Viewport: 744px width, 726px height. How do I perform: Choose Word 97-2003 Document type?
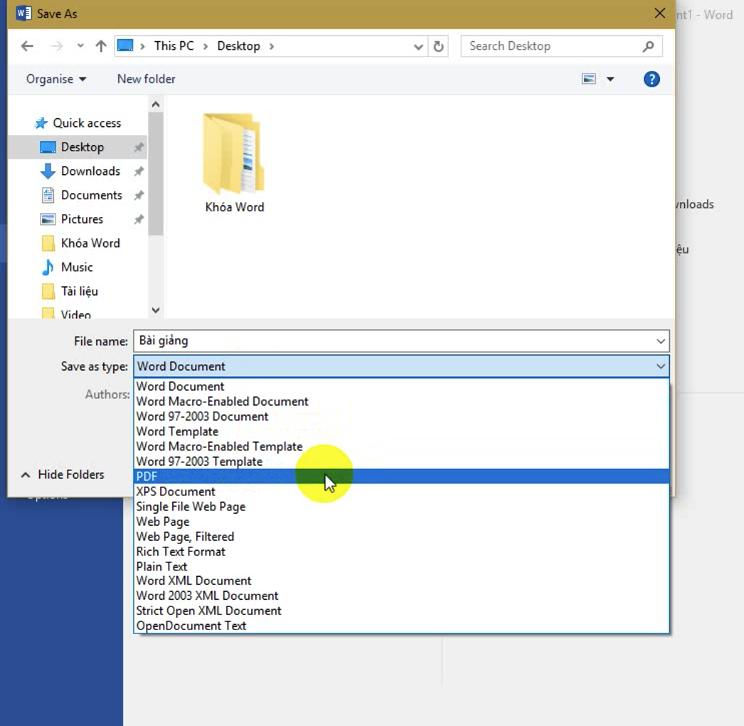click(x=401, y=417)
